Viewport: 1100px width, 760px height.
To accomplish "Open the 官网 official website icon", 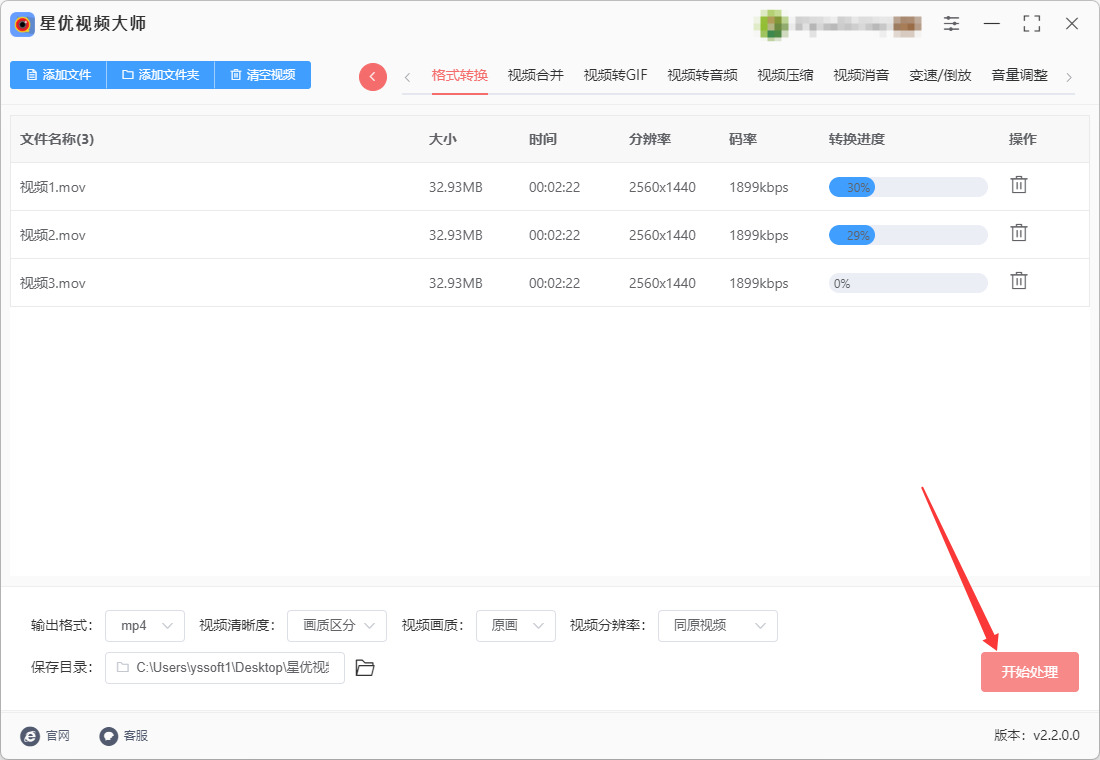I will click(x=30, y=735).
